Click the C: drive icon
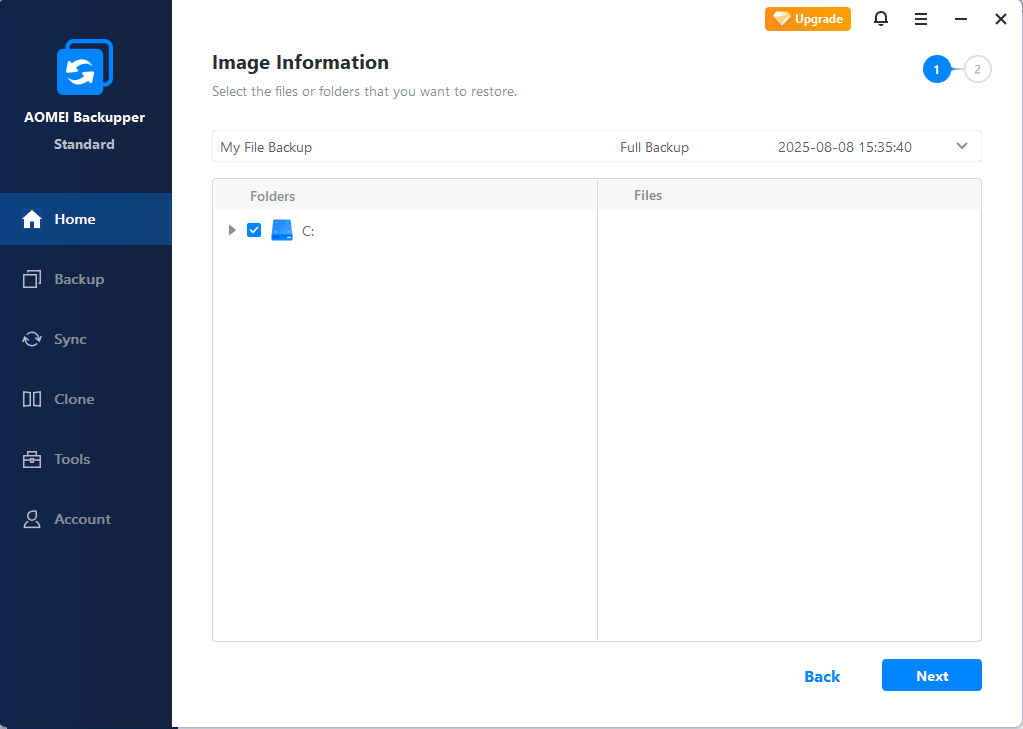This screenshot has width=1023, height=729. coord(282,230)
